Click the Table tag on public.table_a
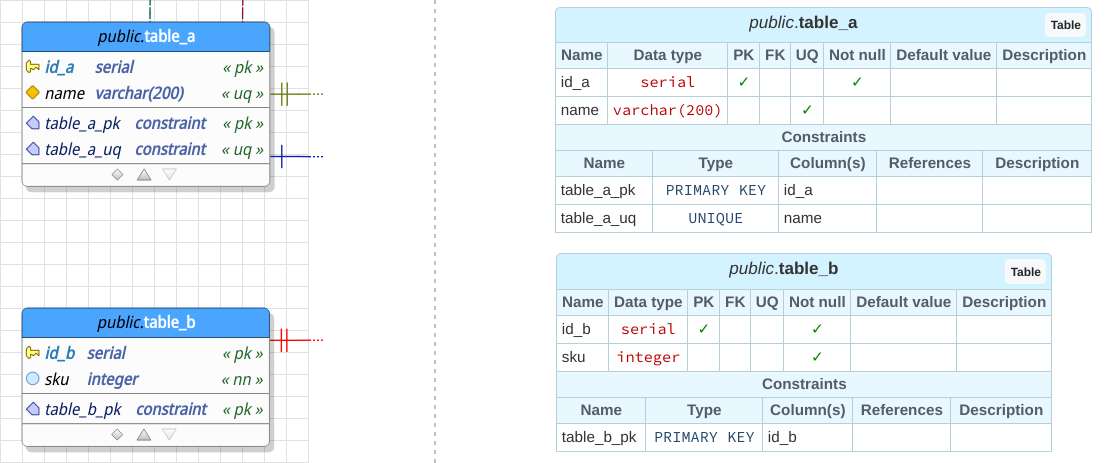The image size is (1105, 463). tap(1065, 25)
